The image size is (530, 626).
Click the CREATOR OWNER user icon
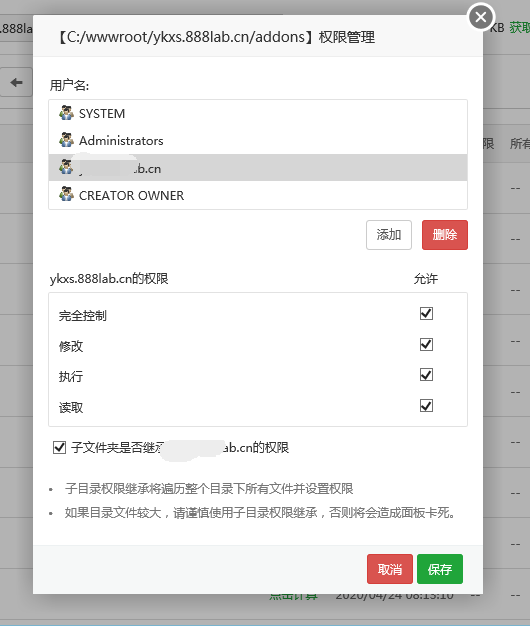66,194
